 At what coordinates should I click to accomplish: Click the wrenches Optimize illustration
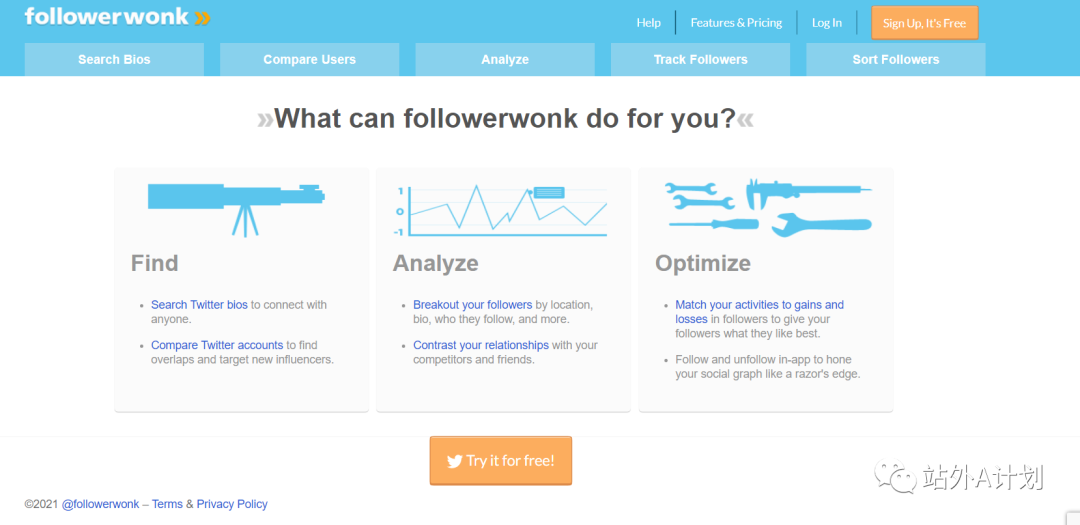pyautogui.click(x=768, y=207)
